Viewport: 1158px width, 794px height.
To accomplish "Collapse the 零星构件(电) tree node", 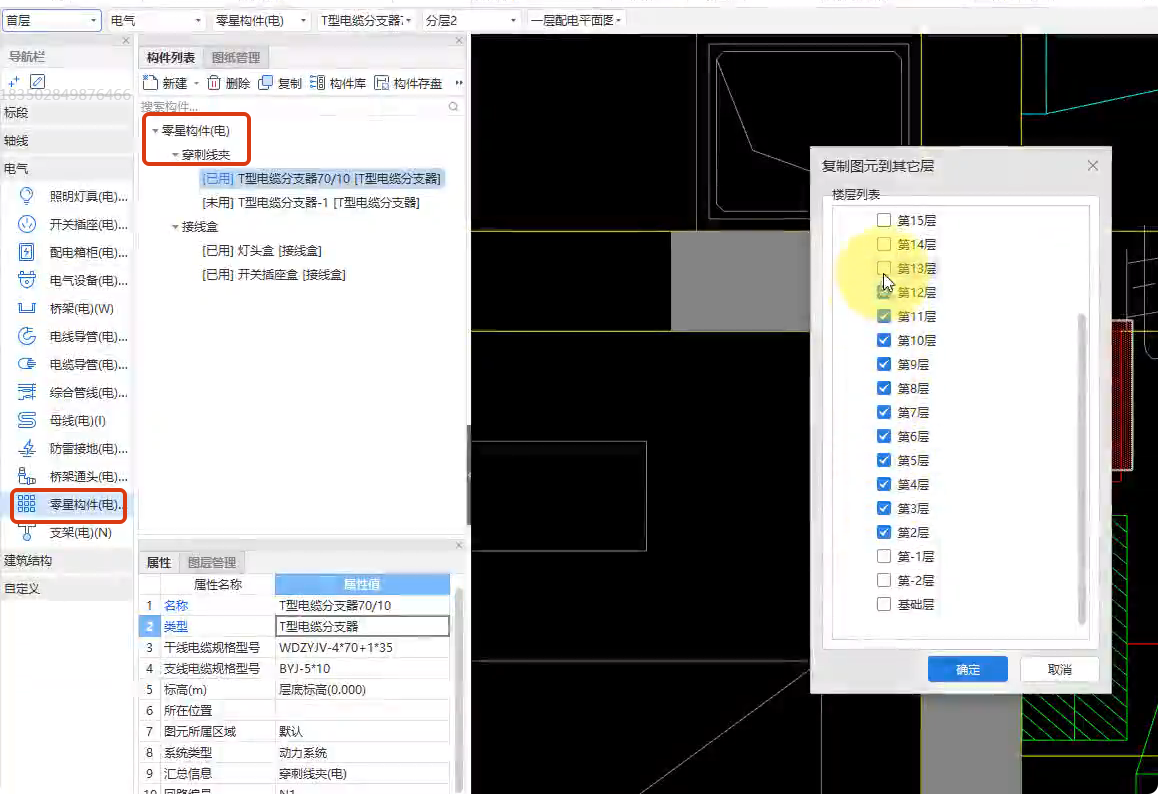I will pos(155,131).
